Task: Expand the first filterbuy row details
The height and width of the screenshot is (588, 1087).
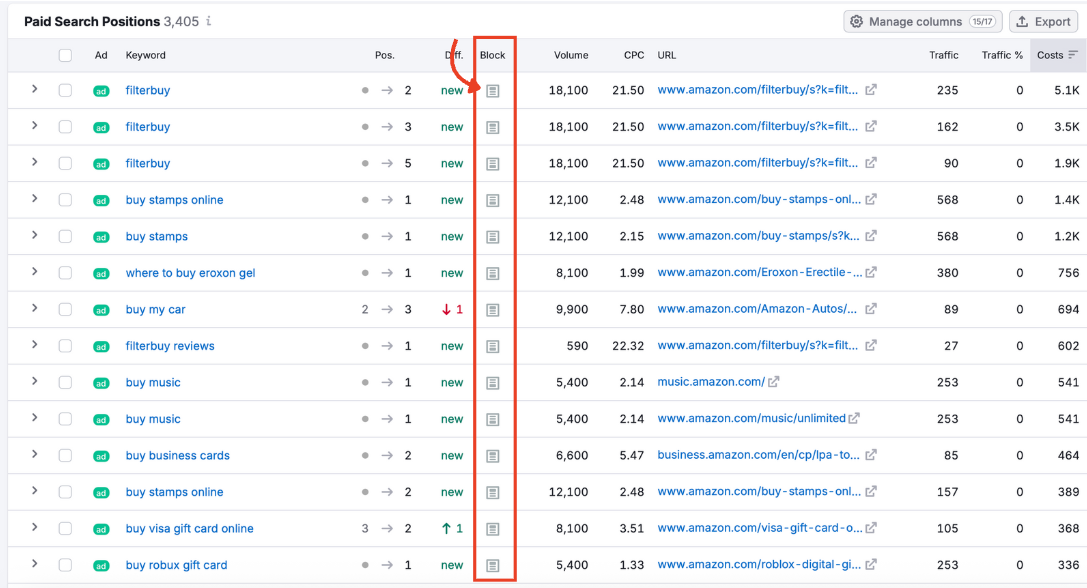Action: pyautogui.click(x=34, y=90)
